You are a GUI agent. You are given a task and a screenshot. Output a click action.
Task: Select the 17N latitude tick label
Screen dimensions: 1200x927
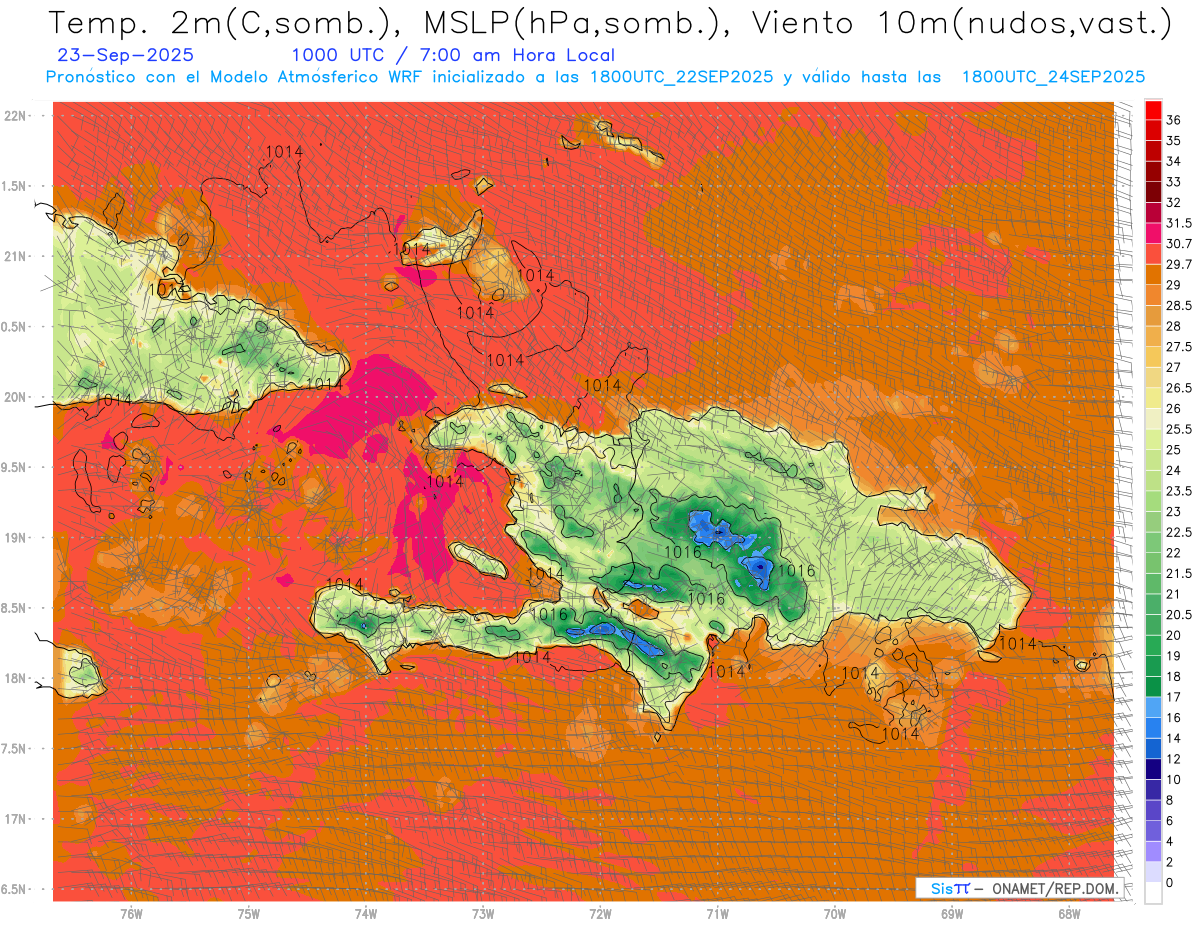click(x=16, y=819)
